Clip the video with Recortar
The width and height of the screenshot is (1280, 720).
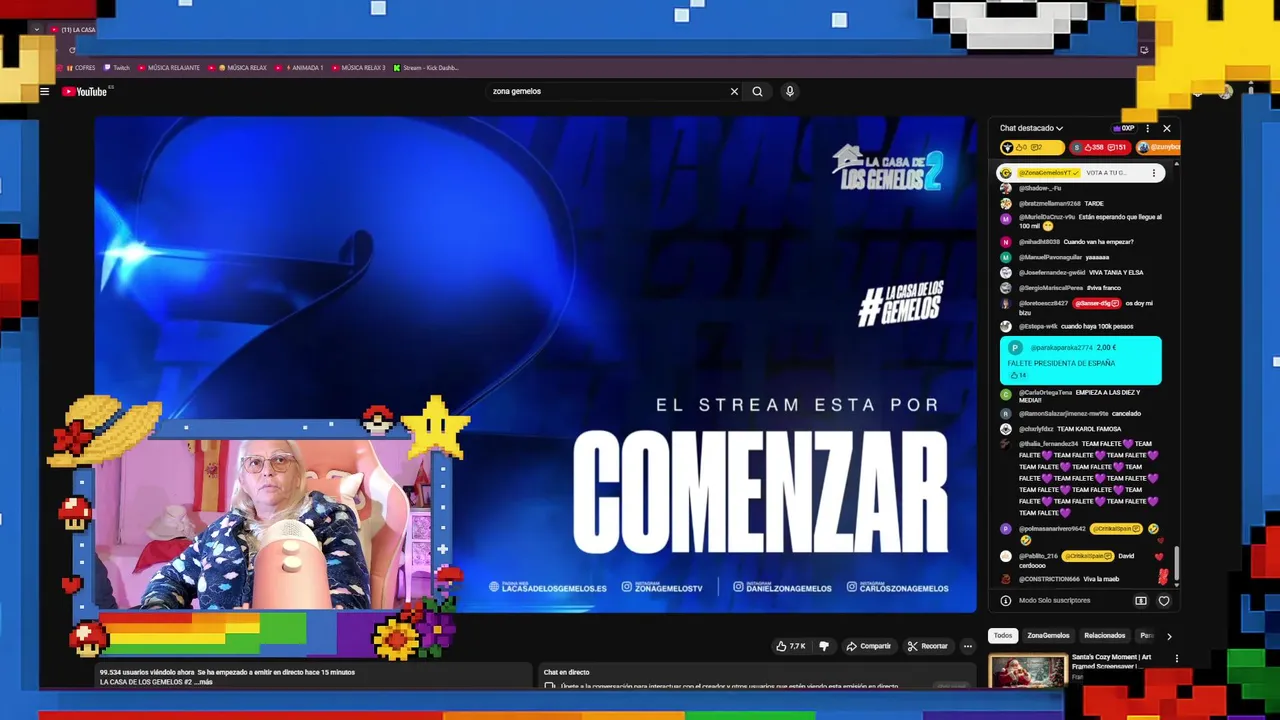pyautogui.click(x=927, y=646)
